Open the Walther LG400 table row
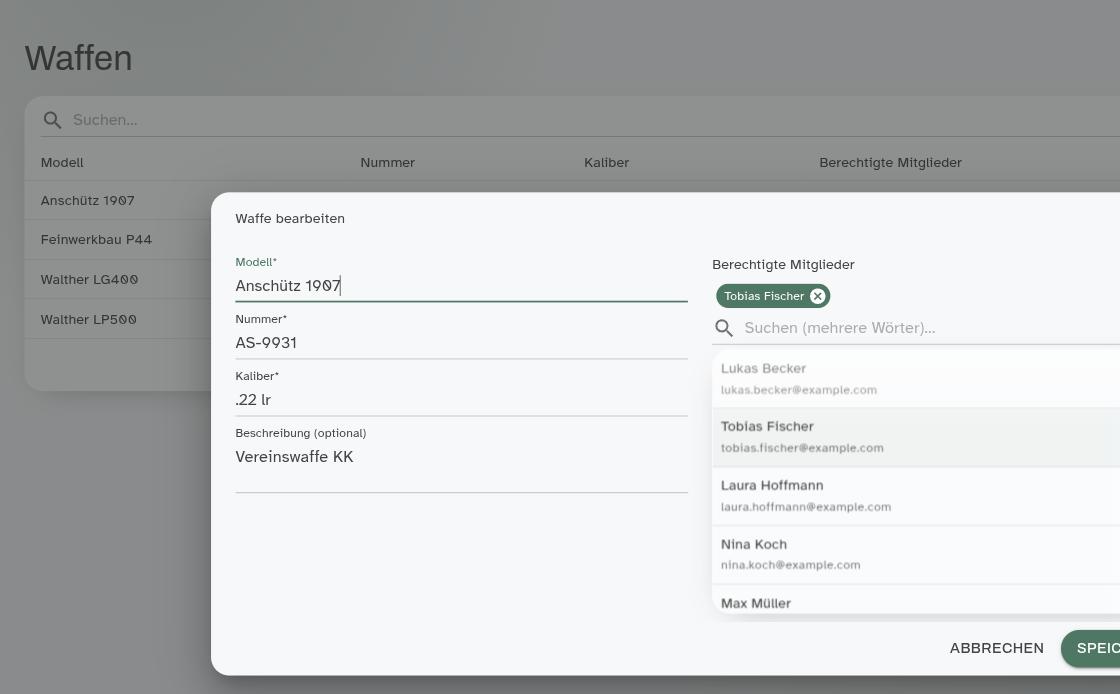 click(x=118, y=280)
